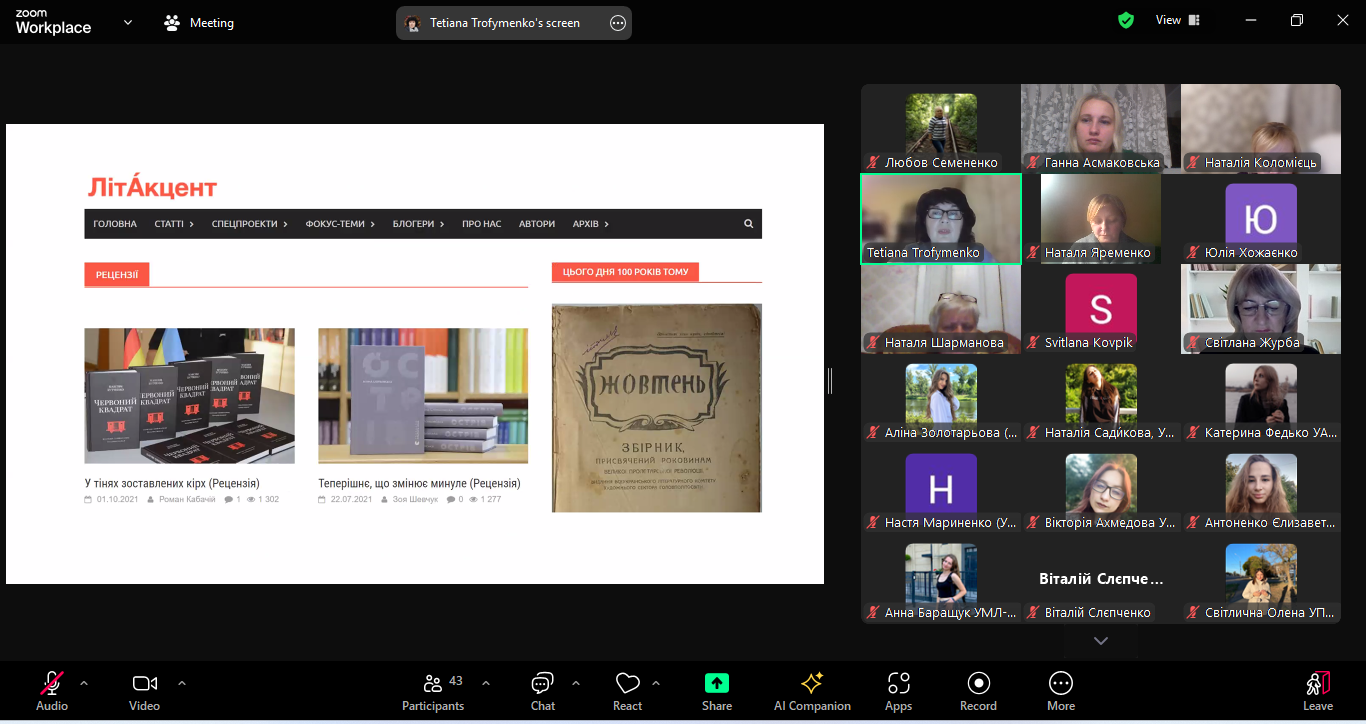
Task: Select Віталій Слєпченко's tile
Action: pos(1101,579)
